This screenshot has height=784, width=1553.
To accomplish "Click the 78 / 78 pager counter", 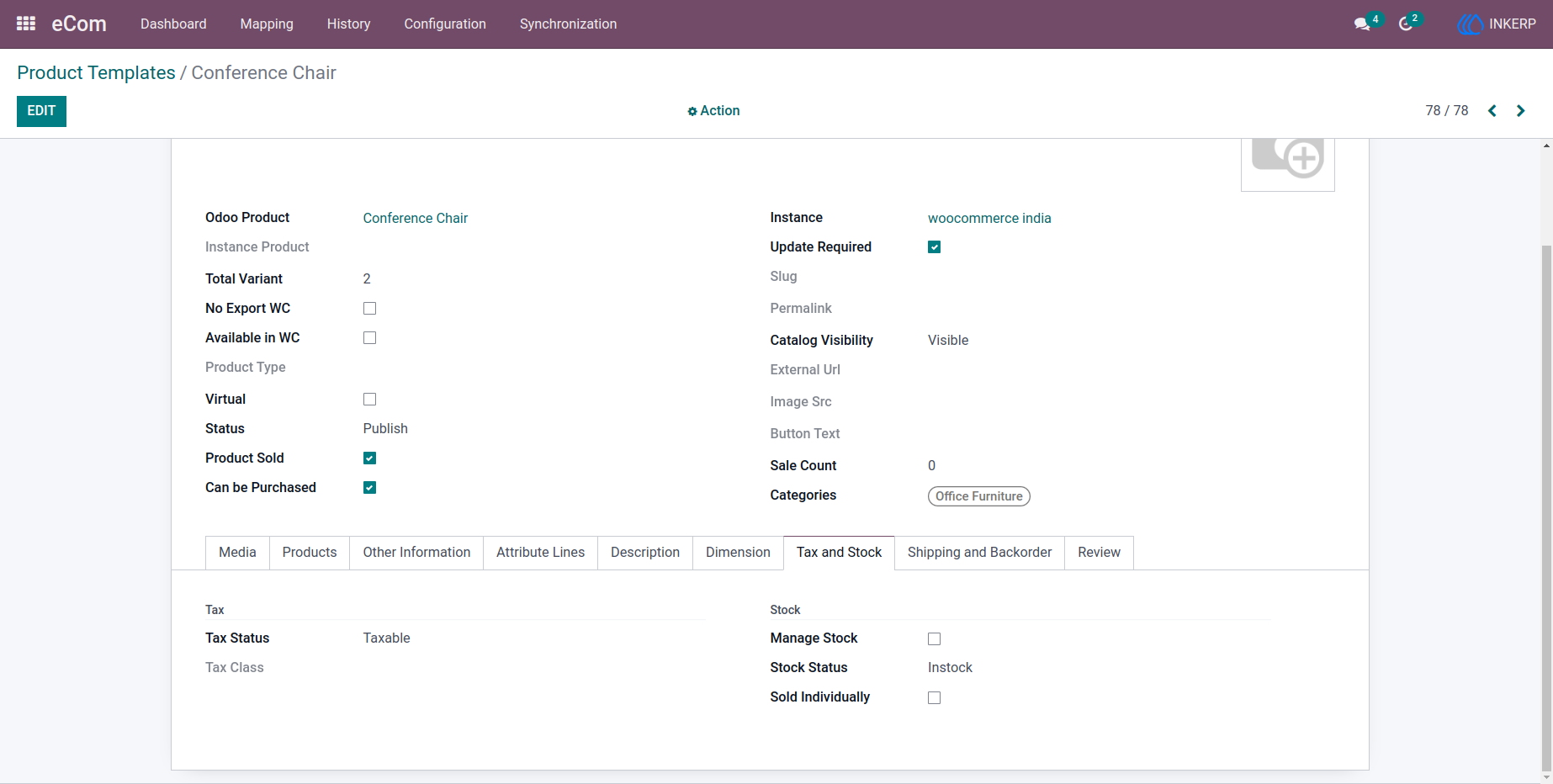I will pyautogui.click(x=1446, y=111).
